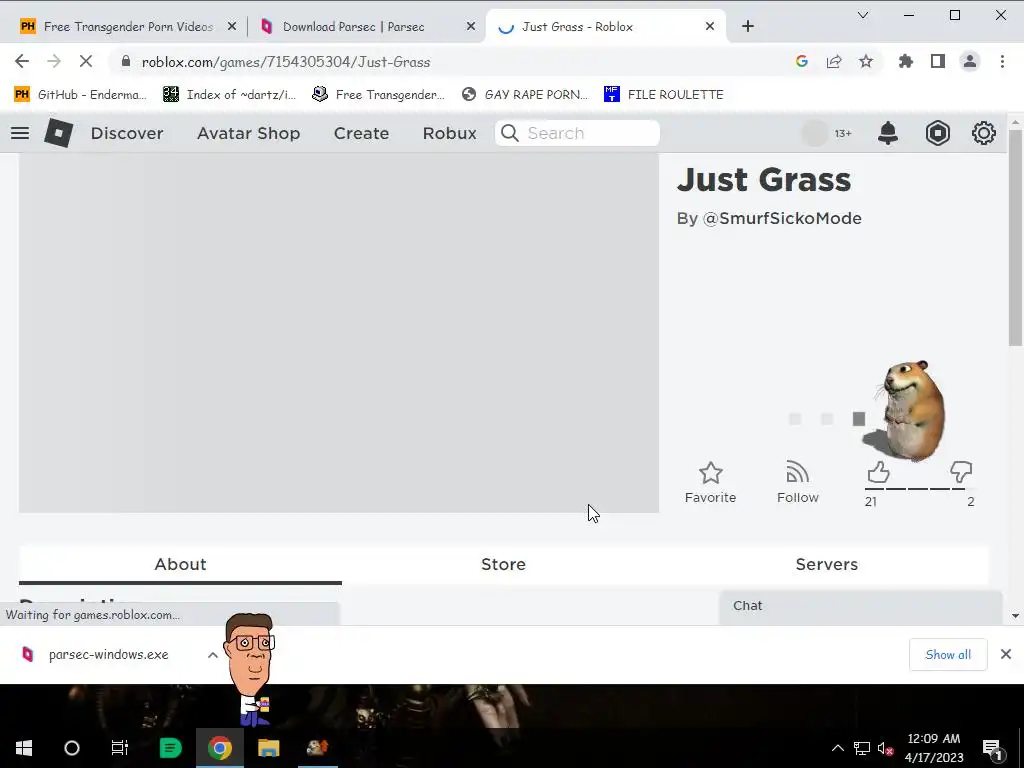The image size is (1024, 768).
Task: Share this page using the share icon
Action: coord(834,61)
